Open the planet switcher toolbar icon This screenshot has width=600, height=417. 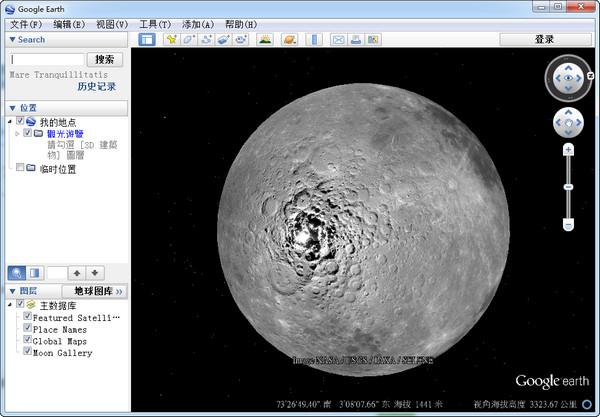click(289, 39)
